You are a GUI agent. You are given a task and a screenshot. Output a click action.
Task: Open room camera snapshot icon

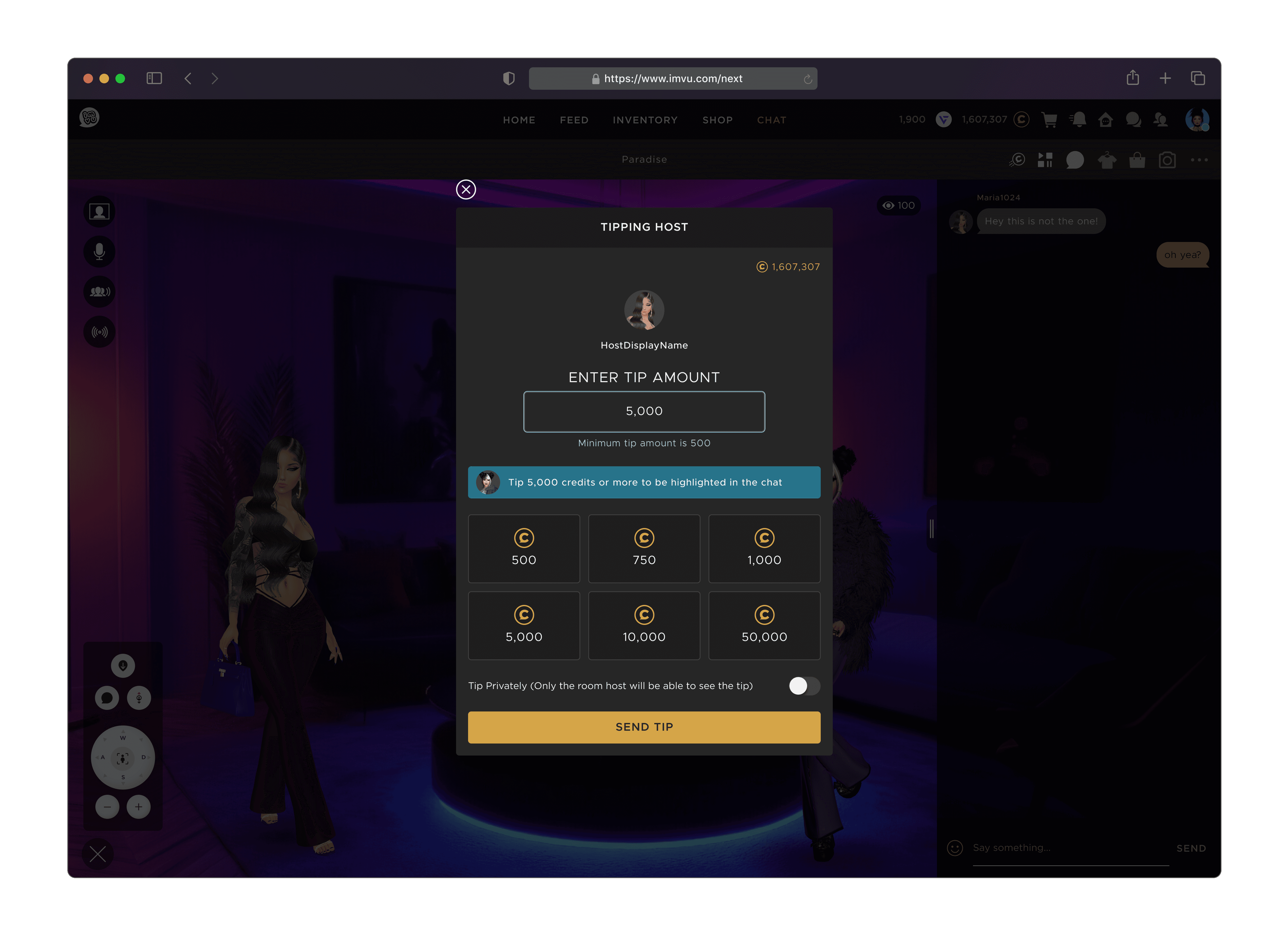pos(1167,160)
